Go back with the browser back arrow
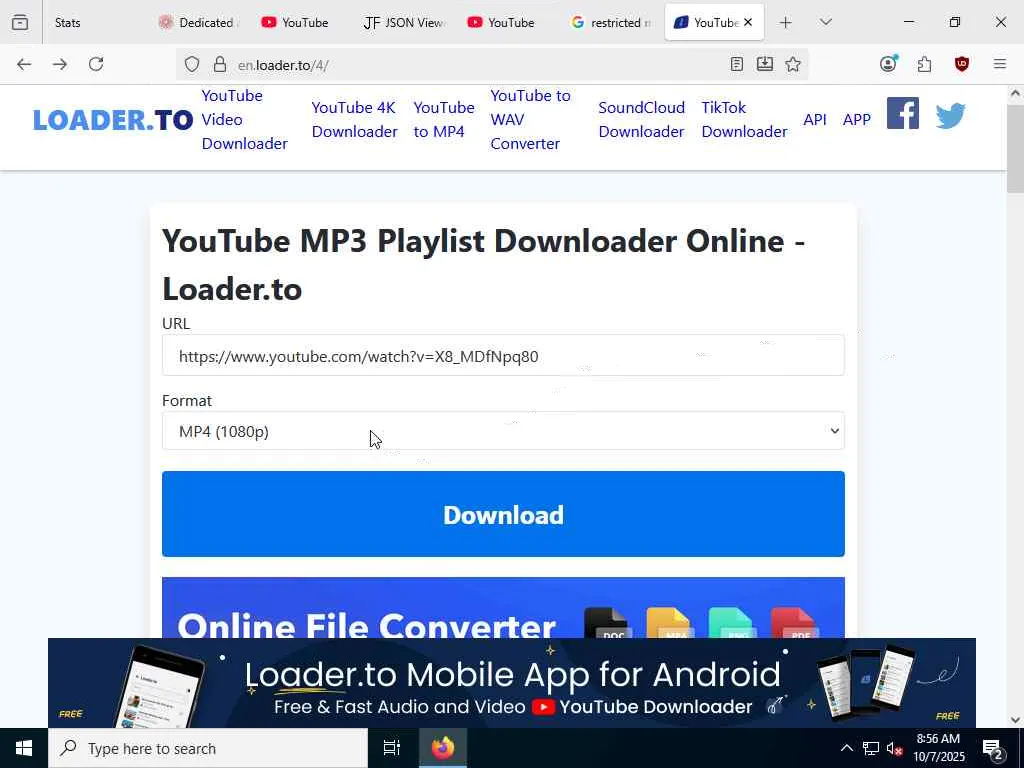1024x768 pixels. pos(24,64)
